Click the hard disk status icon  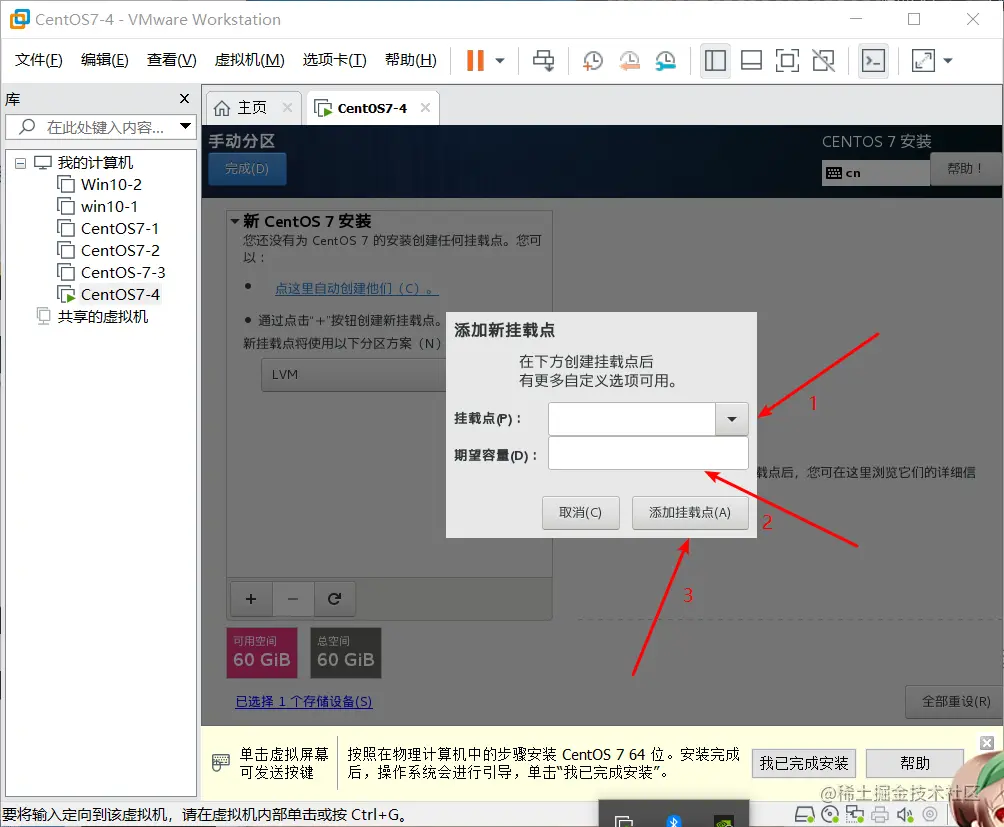point(804,814)
